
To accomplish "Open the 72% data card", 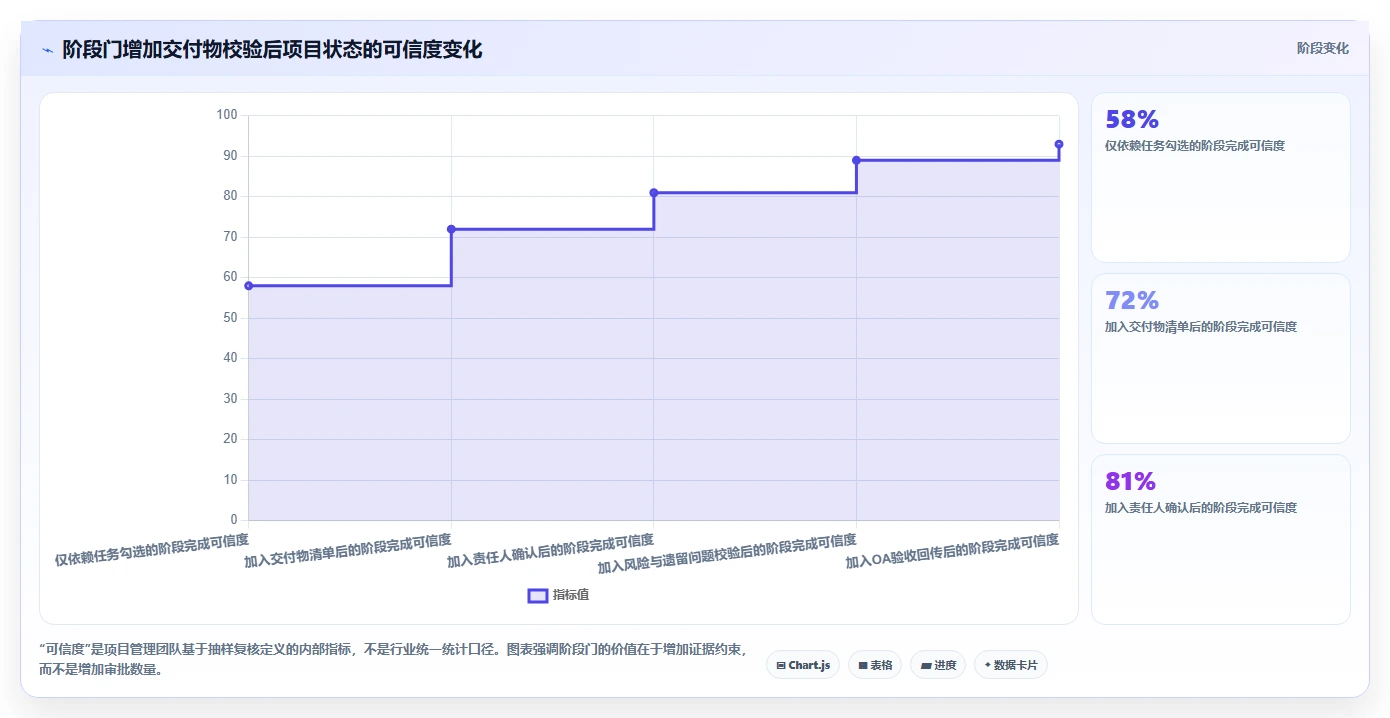I will point(1220,358).
